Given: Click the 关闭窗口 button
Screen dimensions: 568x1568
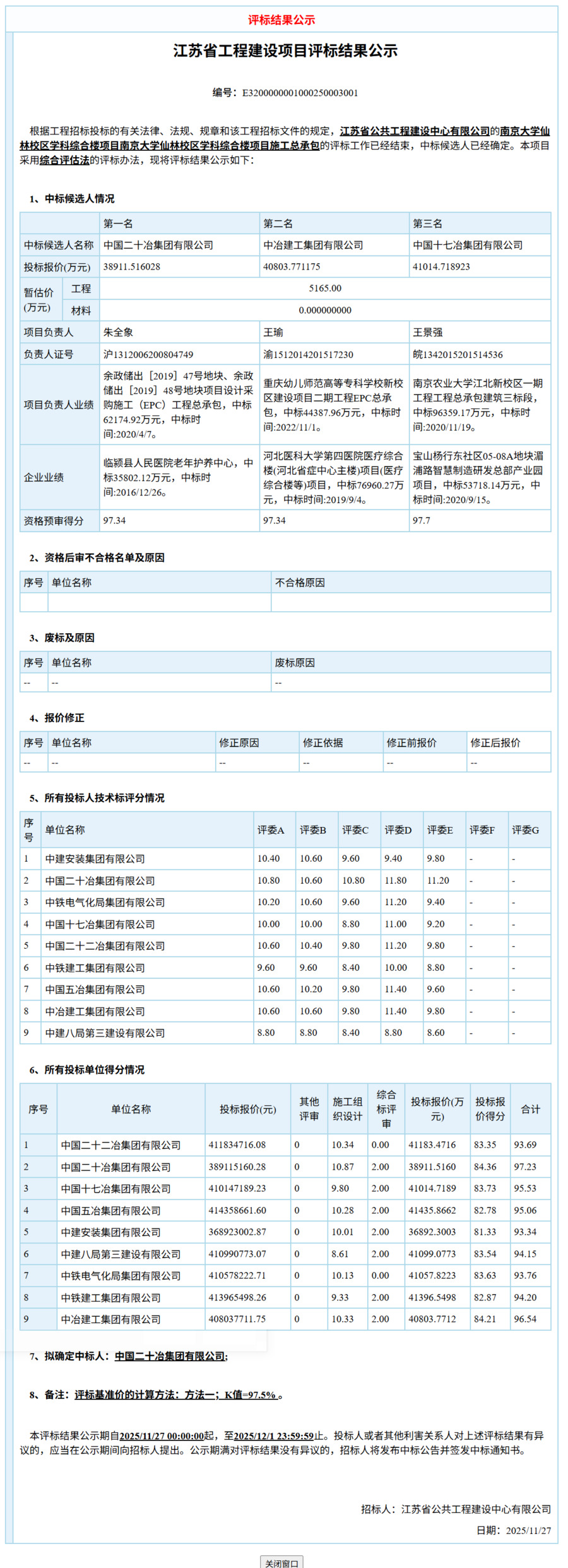Looking at the screenshot, I should 281,1563.
